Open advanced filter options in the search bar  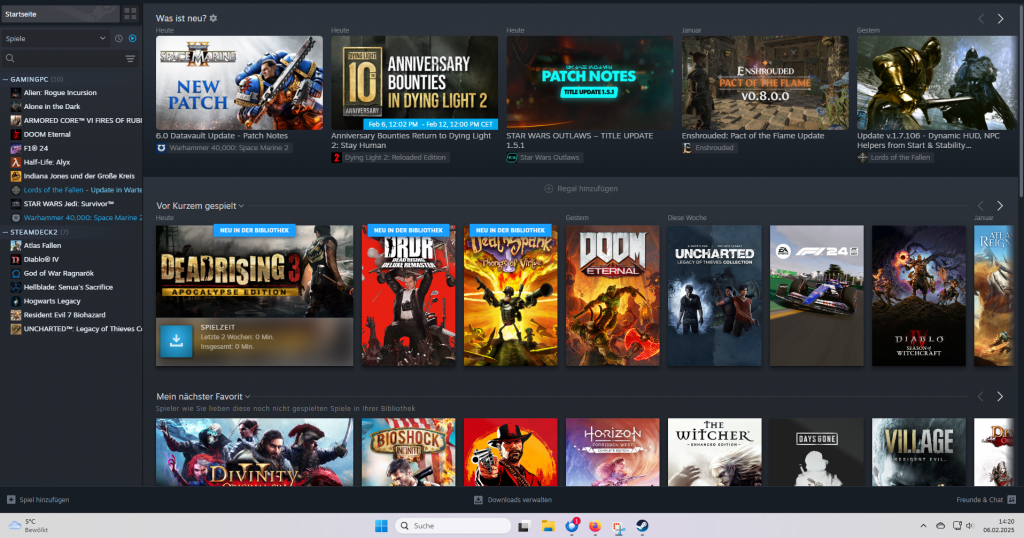[x=130, y=59]
